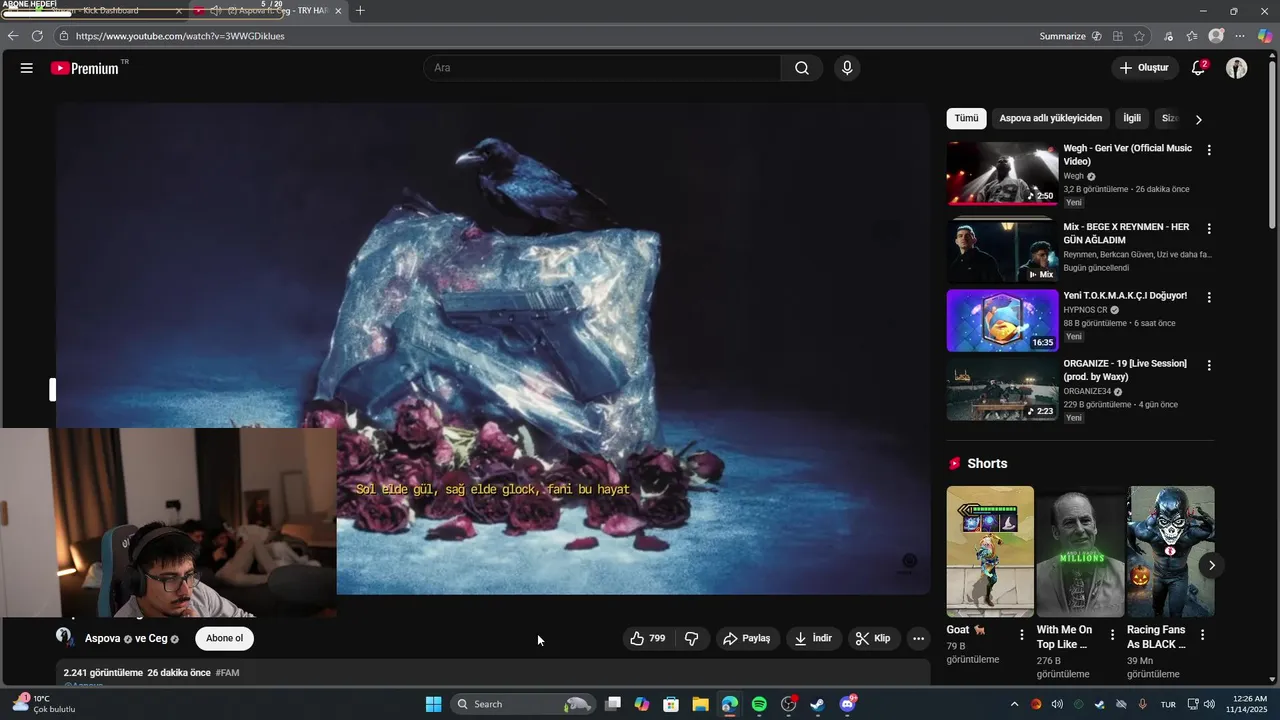Dislike the video with thumbs down
This screenshot has height=720, width=1280.
click(691, 638)
